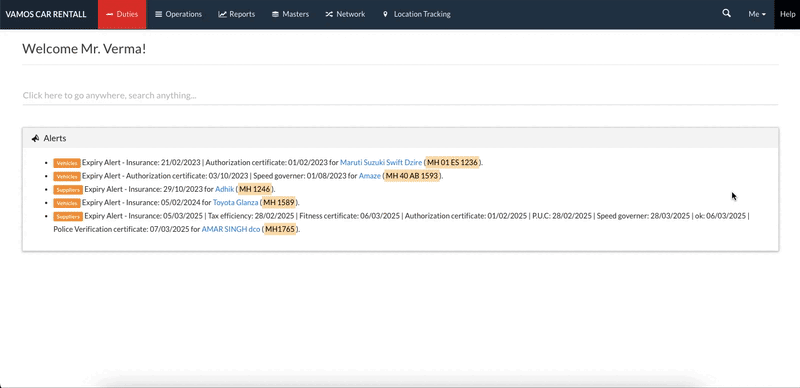The height and width of the screenshot is (388, 800).
Task: Click the MH 40 AB 1593 badge
Action: point(412,176)
